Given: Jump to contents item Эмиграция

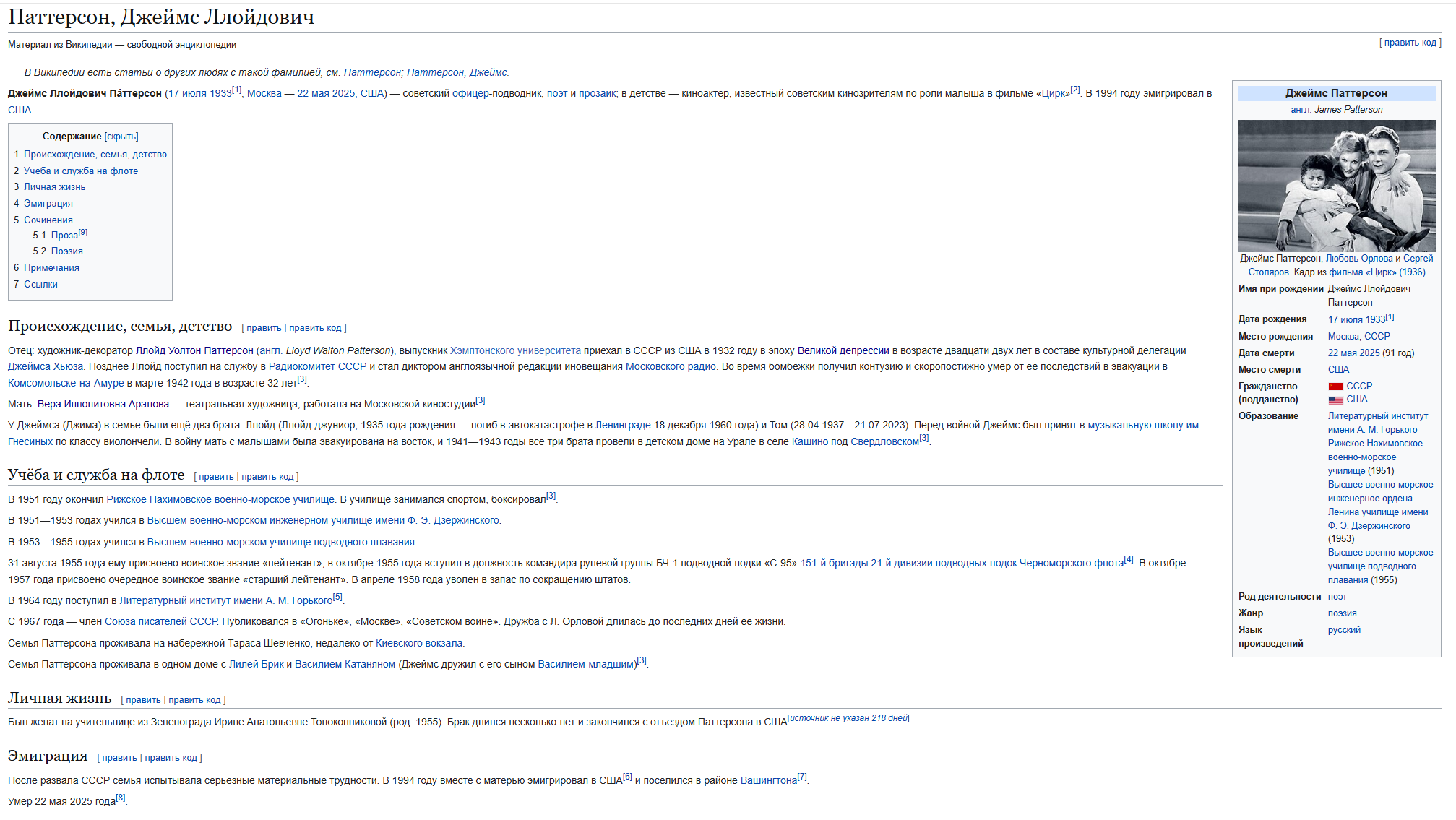Looking at the screenshot, I should pyautogui.click(x=48, y=204).
